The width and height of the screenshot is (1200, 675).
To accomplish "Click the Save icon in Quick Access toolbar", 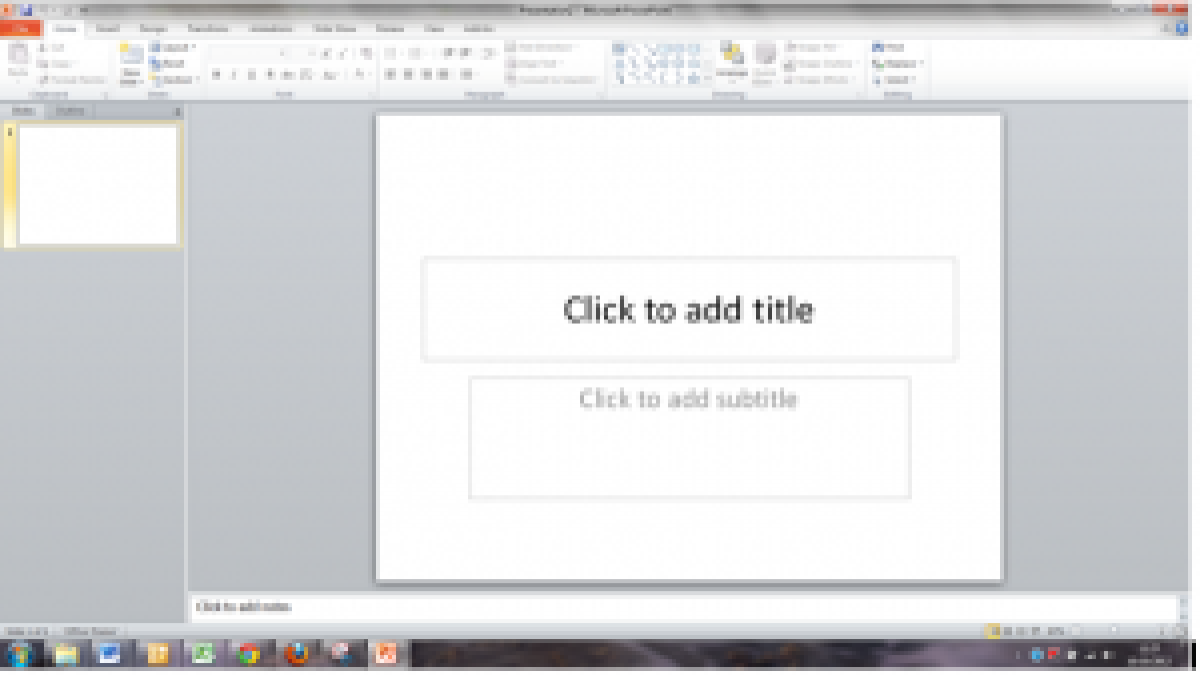I will (27, 10).
